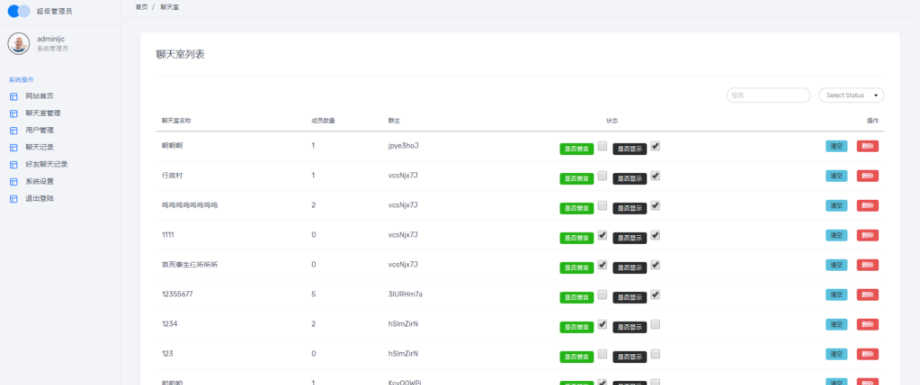Click the blue logo icon beside 超级管理员
Image resolution: width=920 pixels, height=385 pixels.
point(19,11)
